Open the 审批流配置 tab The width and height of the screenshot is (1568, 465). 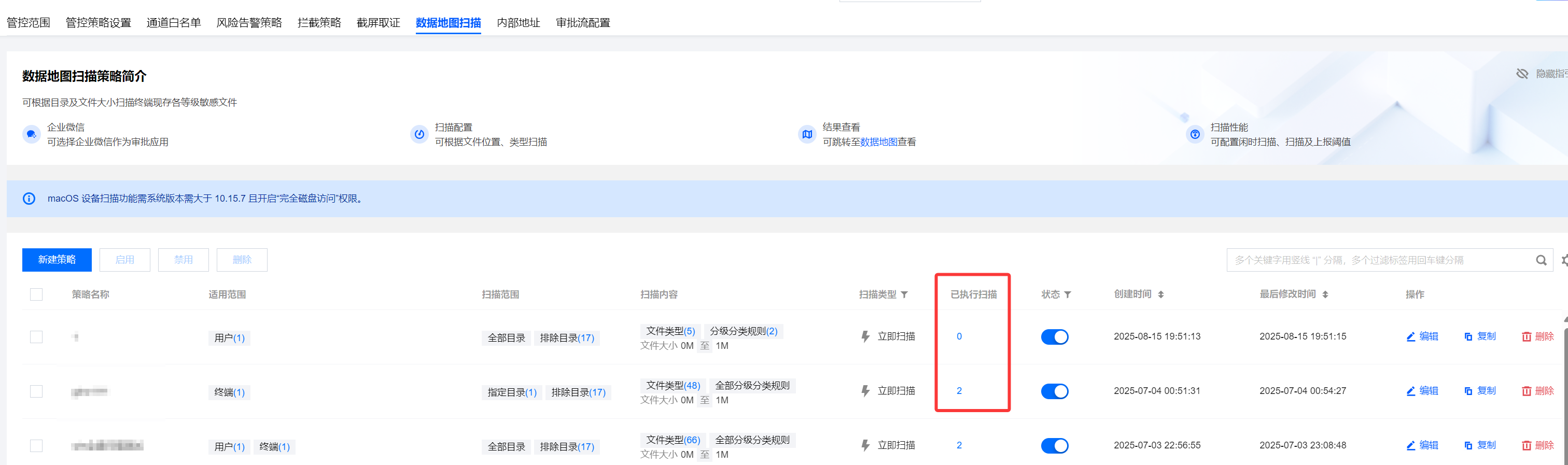[582, 22]
